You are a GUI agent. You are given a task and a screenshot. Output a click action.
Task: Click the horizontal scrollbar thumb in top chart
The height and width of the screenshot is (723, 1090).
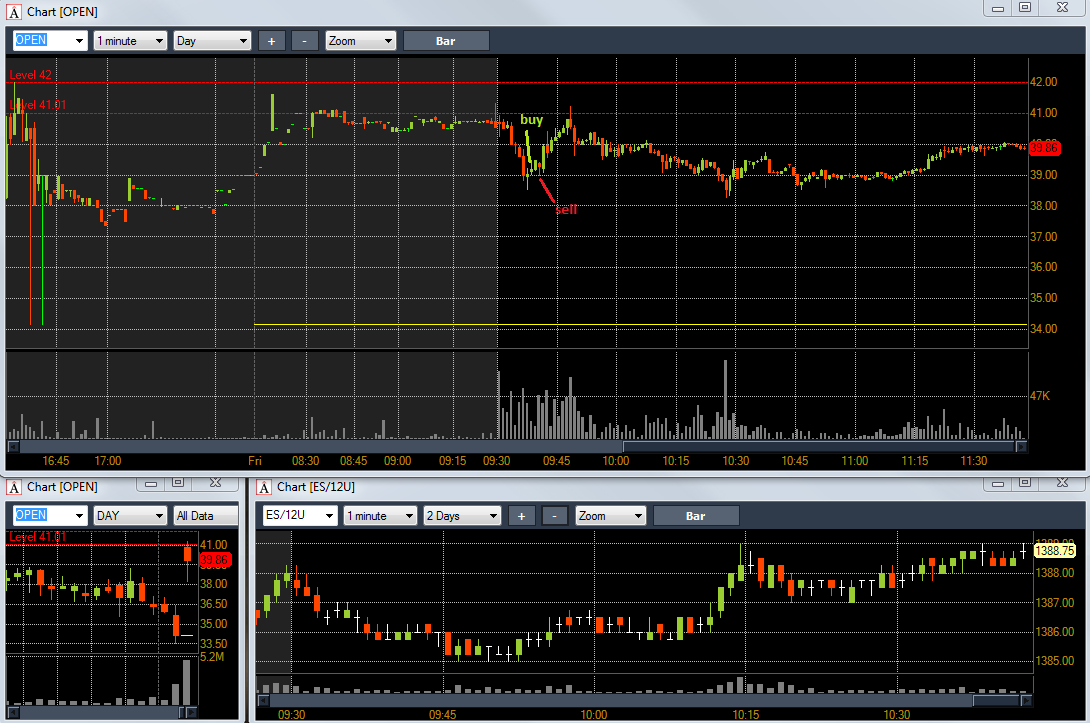coord(819,446)
